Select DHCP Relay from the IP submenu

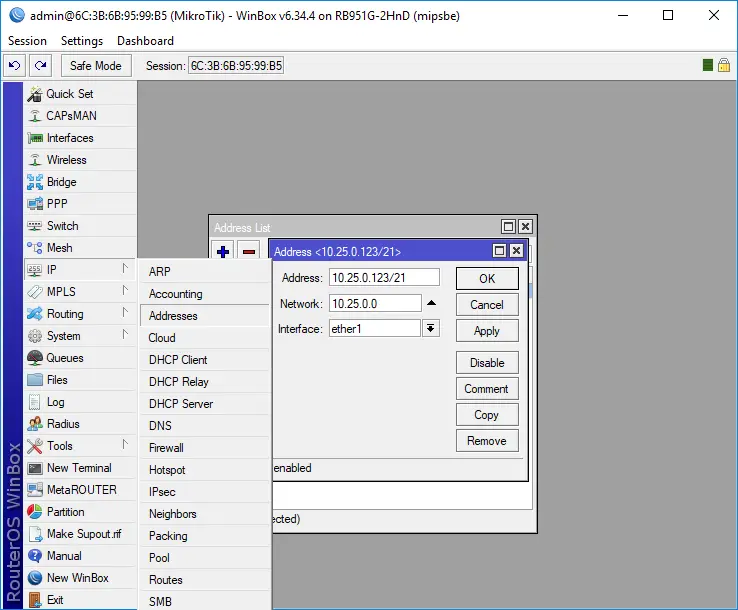click(205, 382)
